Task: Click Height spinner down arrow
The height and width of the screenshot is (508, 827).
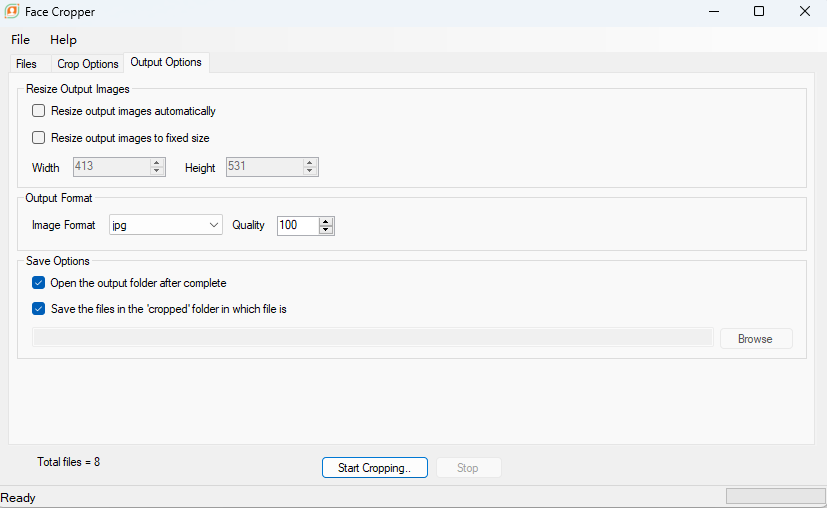Action: click(x=310, y=170)
